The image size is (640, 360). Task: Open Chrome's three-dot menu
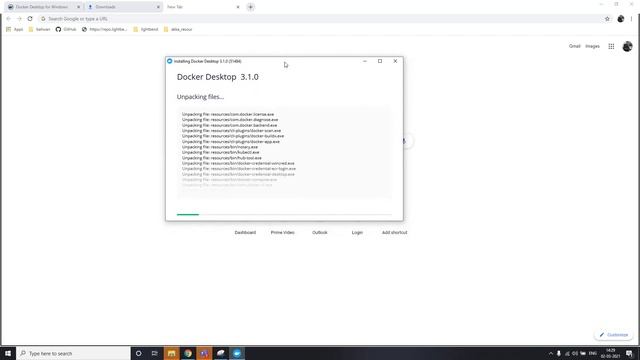pyautogui.click(x=631, y=19)
